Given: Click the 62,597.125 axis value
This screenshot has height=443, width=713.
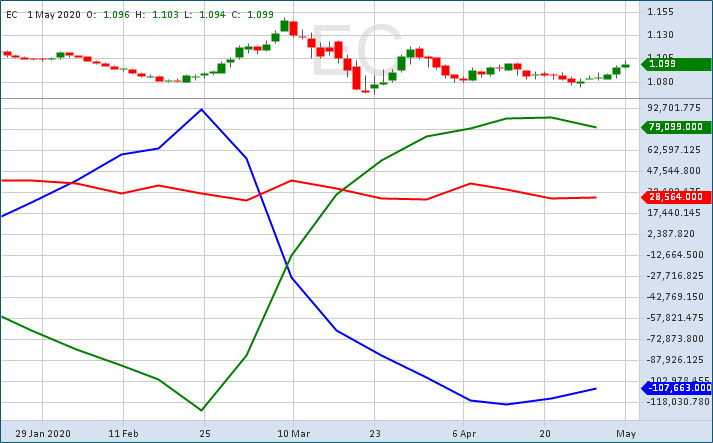Looking at the screenshot, I should coord(674,150).
